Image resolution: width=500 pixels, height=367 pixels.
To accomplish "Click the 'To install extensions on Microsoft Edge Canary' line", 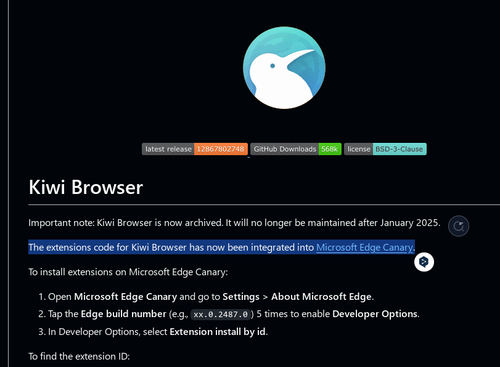I will click(128, 272).
